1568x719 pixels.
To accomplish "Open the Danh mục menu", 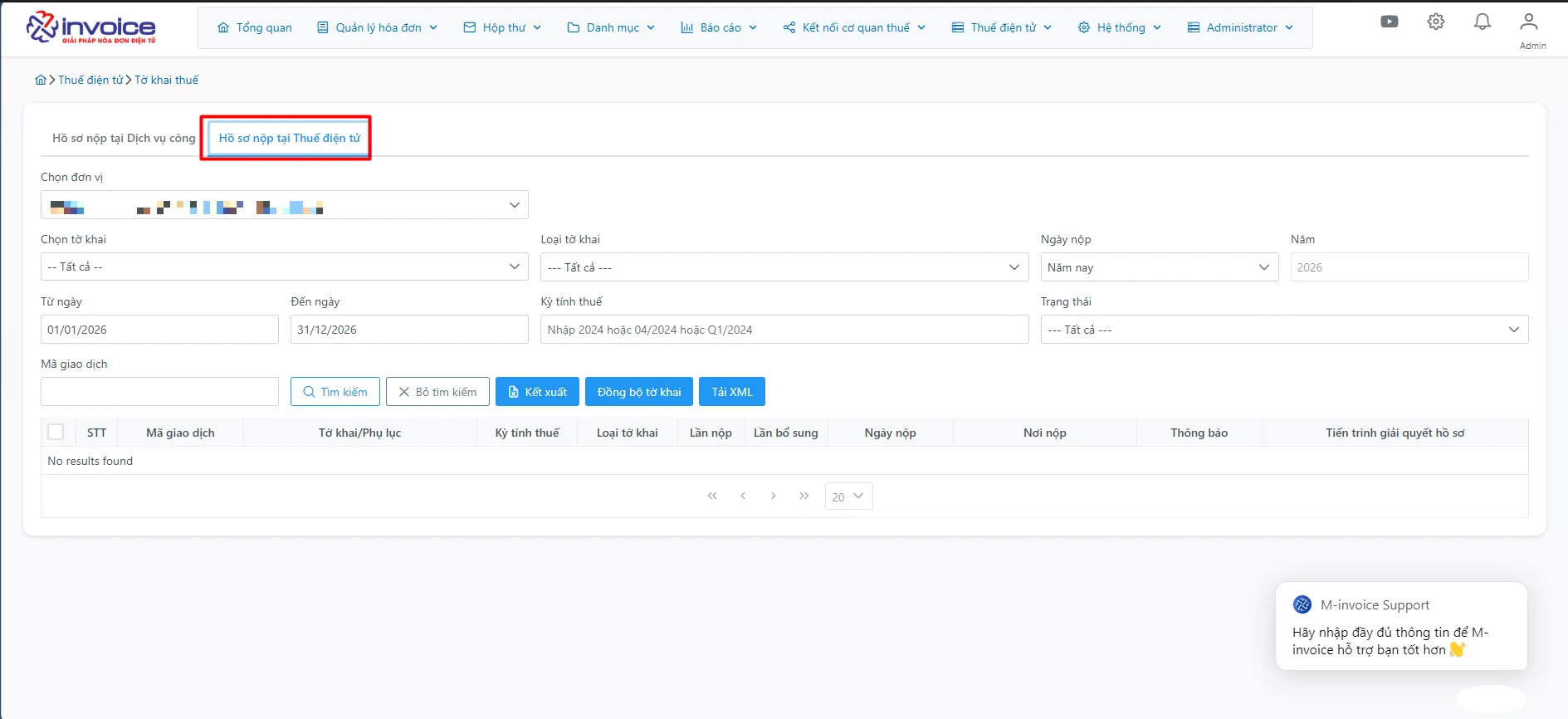I will coord(612,27).
